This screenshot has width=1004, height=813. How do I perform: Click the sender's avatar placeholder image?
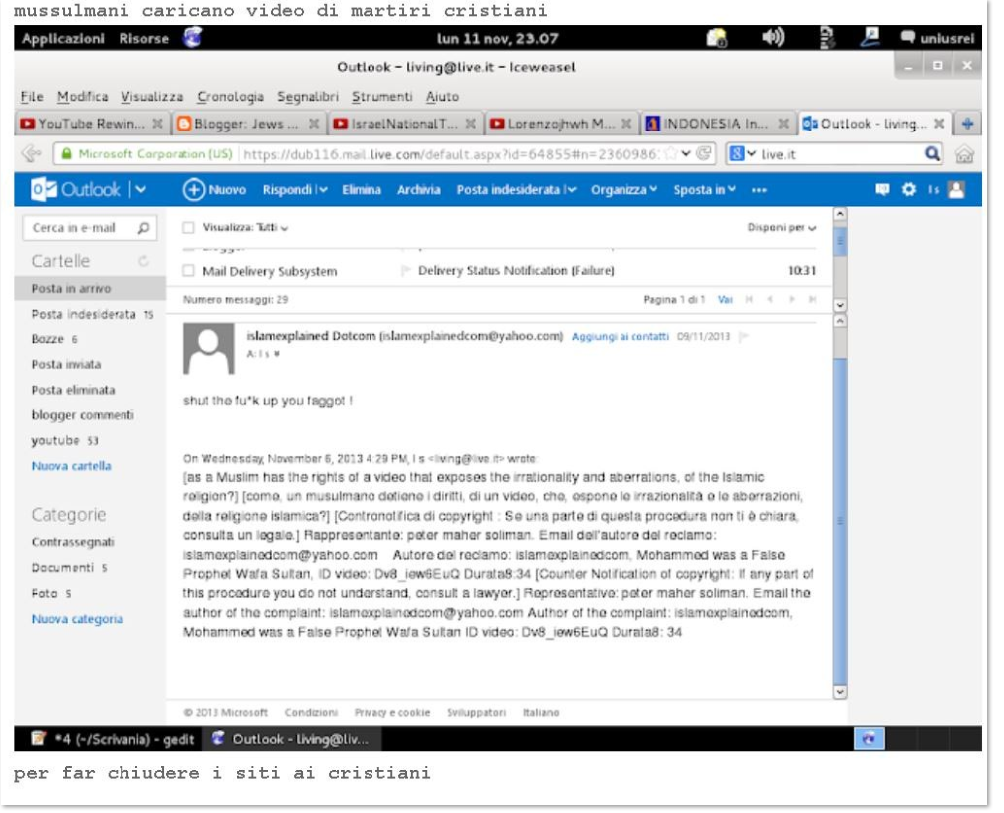click(209, 351)
